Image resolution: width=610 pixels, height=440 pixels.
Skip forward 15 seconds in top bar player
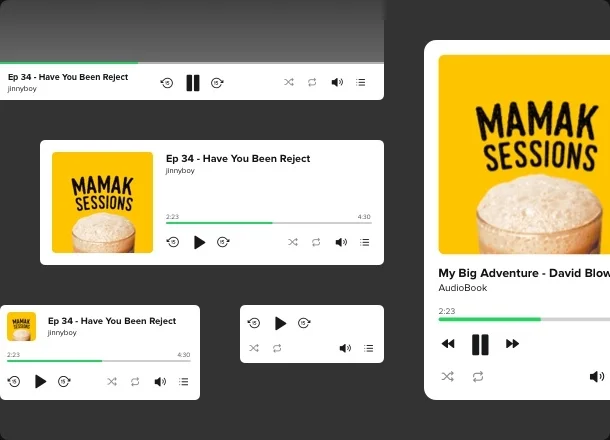[x=217, y=83]
